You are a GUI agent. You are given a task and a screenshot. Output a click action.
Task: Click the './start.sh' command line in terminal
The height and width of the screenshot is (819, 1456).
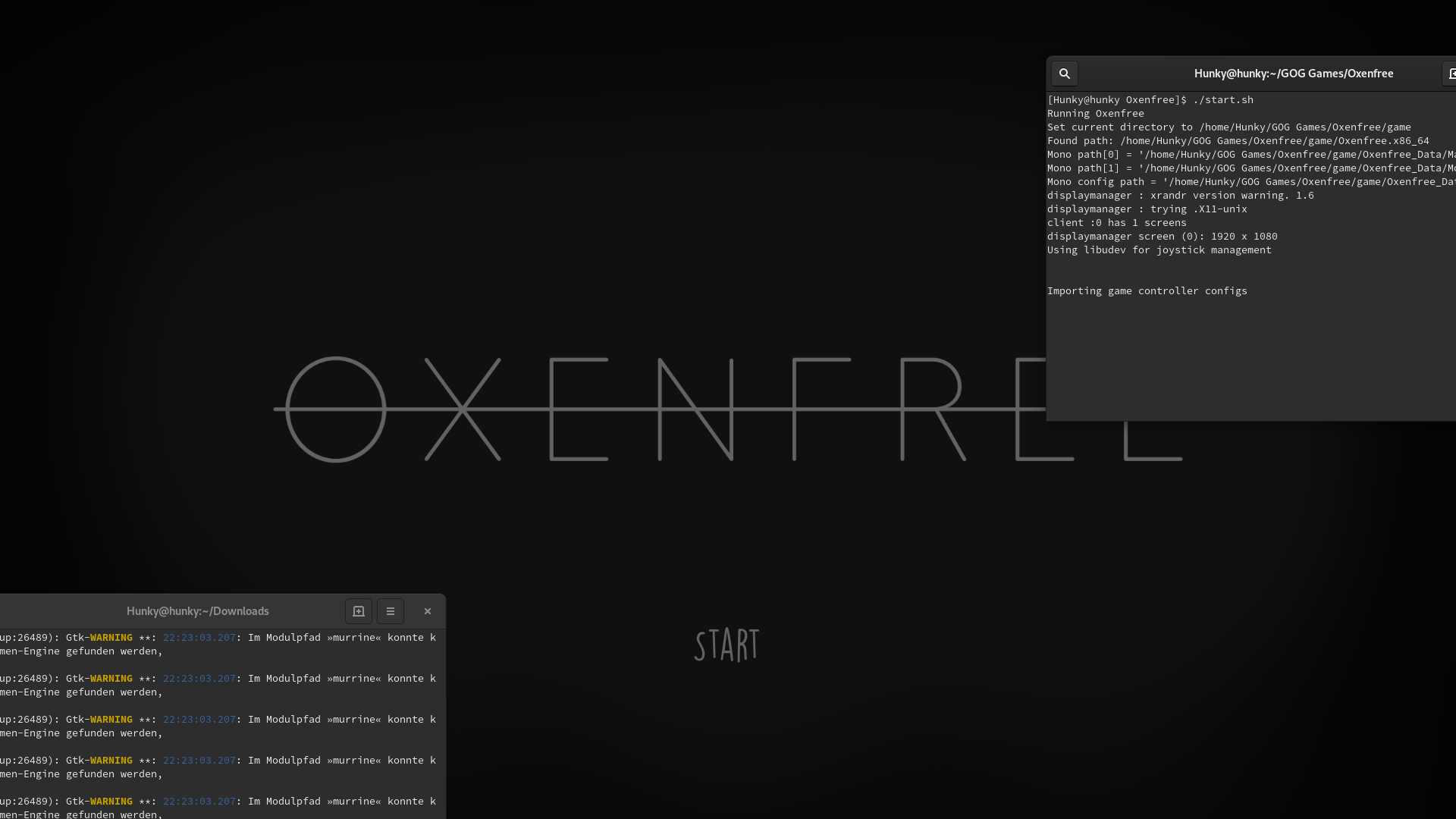point(1222,100)
